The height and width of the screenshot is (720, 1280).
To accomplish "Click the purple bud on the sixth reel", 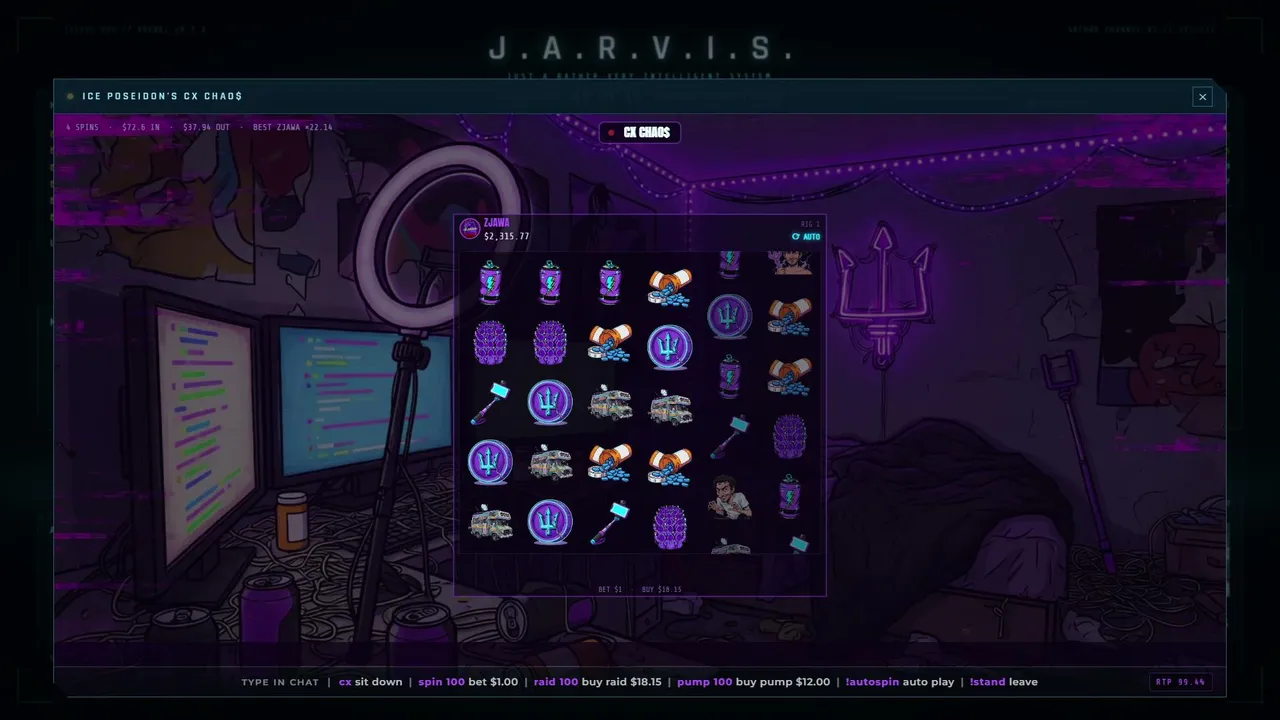I will click(x=790, y=437).
